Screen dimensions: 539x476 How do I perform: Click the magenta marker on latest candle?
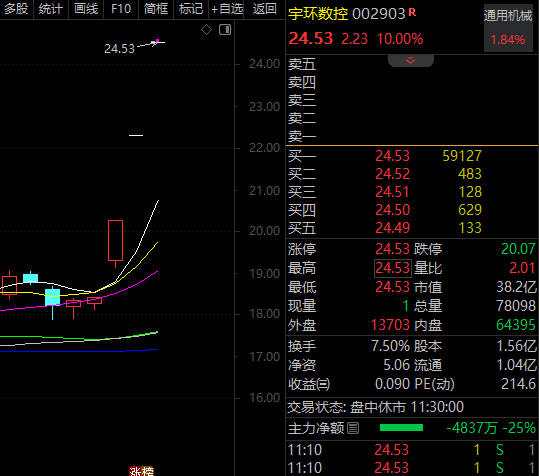pyautogui.click(x=157, y=41)
